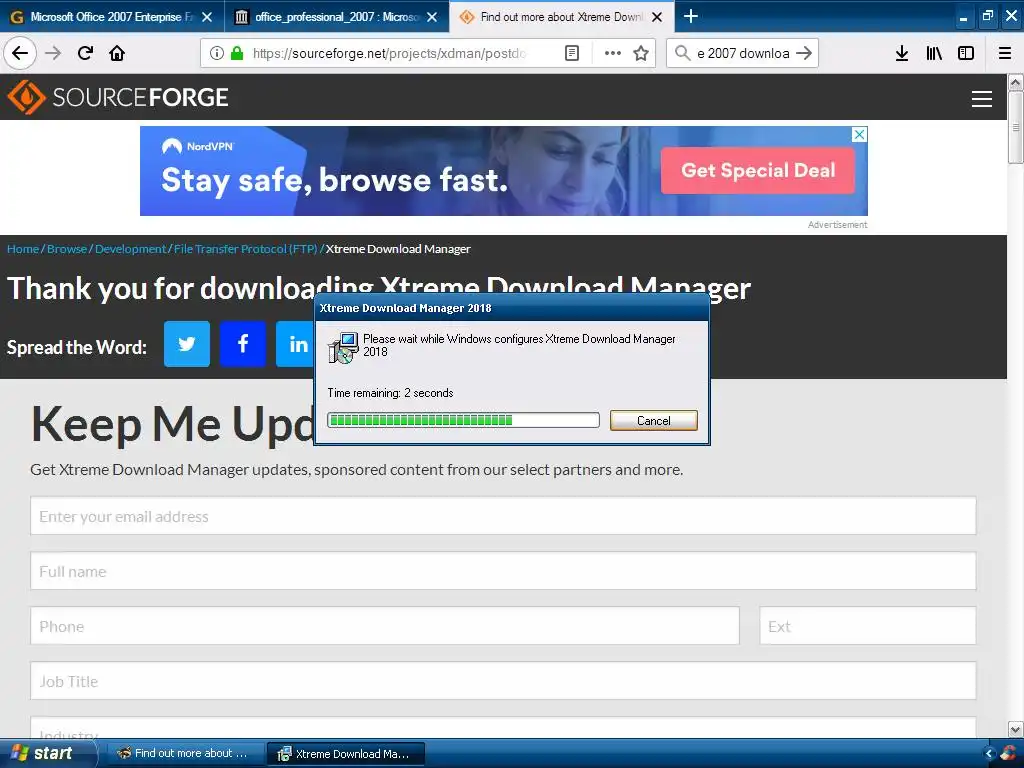This screenshot has height=768, width=1024.
Task: Open page actions three-dot menu
Action: pos(613,53)
